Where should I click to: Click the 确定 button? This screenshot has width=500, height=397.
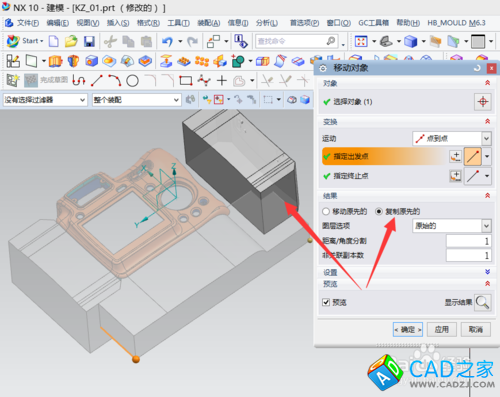(408, 329)
